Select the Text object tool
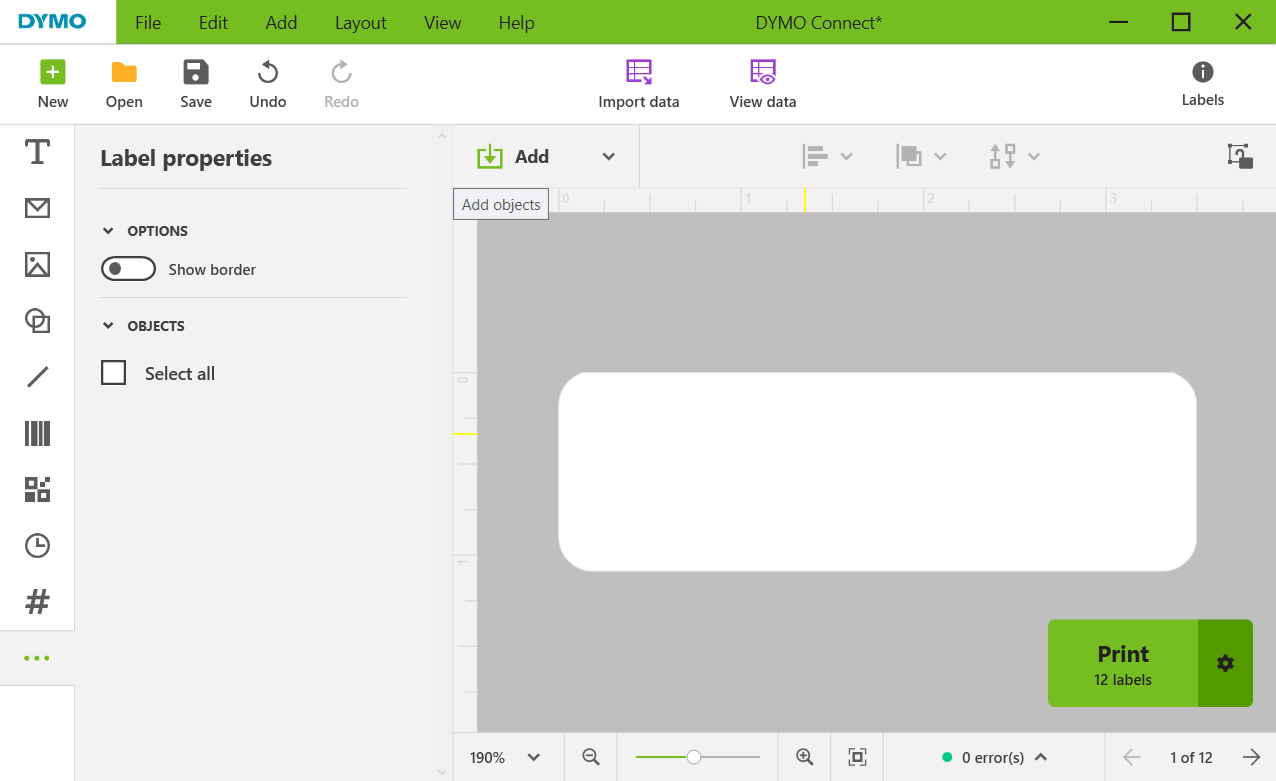Viewport: 1276px width, 781px height. click(37, 152)
